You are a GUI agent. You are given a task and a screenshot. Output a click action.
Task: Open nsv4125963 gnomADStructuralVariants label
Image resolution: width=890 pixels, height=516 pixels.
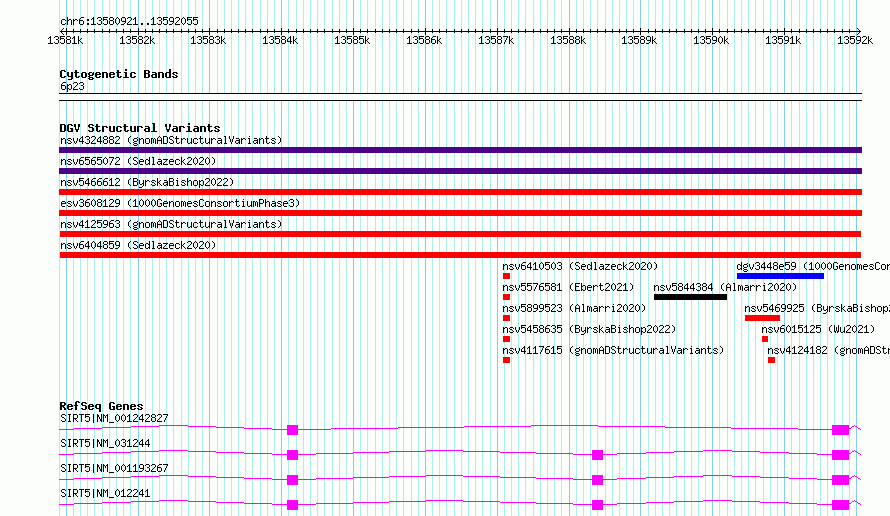click(x=171, y=224)
